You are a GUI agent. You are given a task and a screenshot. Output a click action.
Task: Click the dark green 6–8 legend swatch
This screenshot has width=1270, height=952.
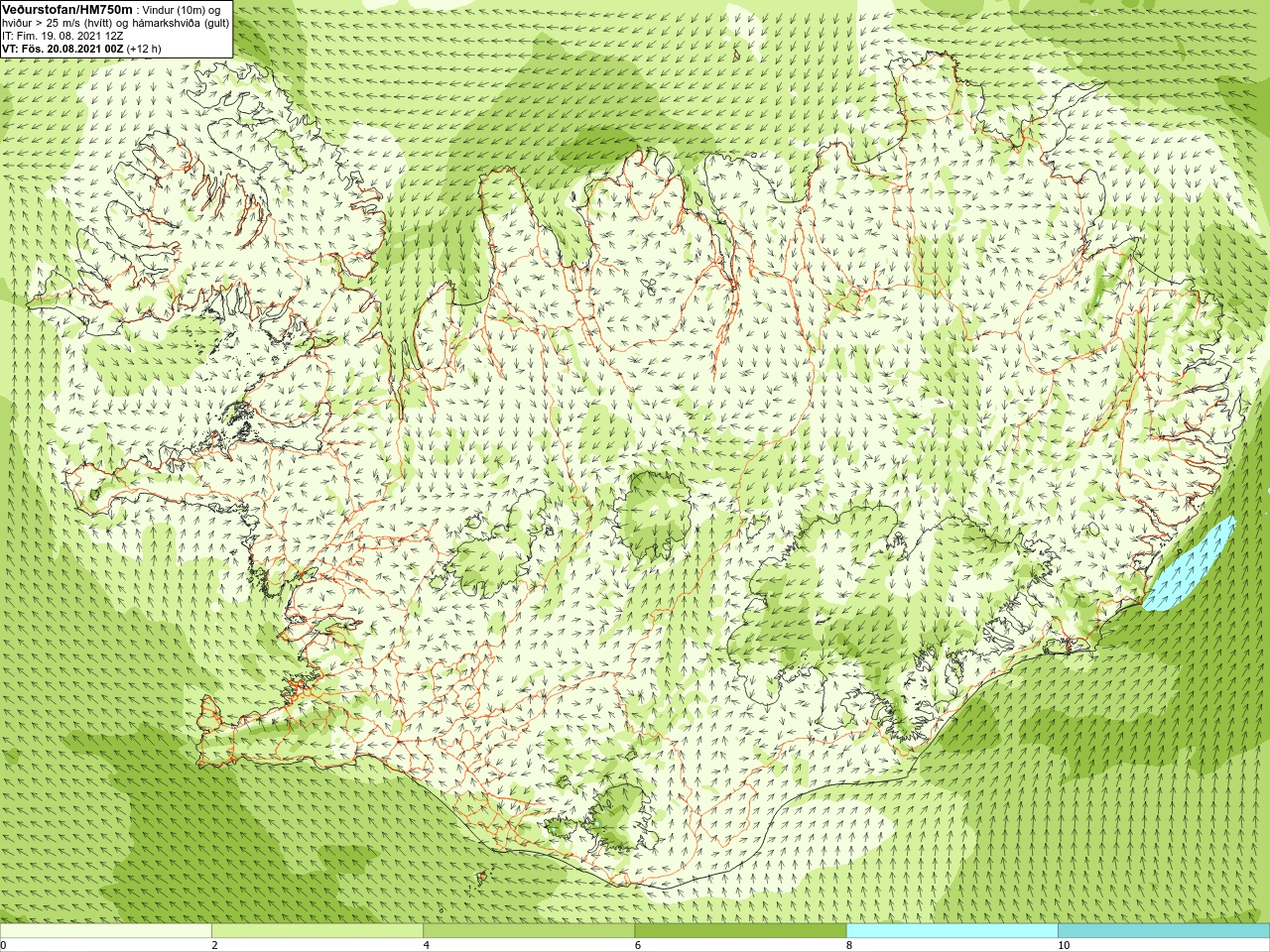740,931
